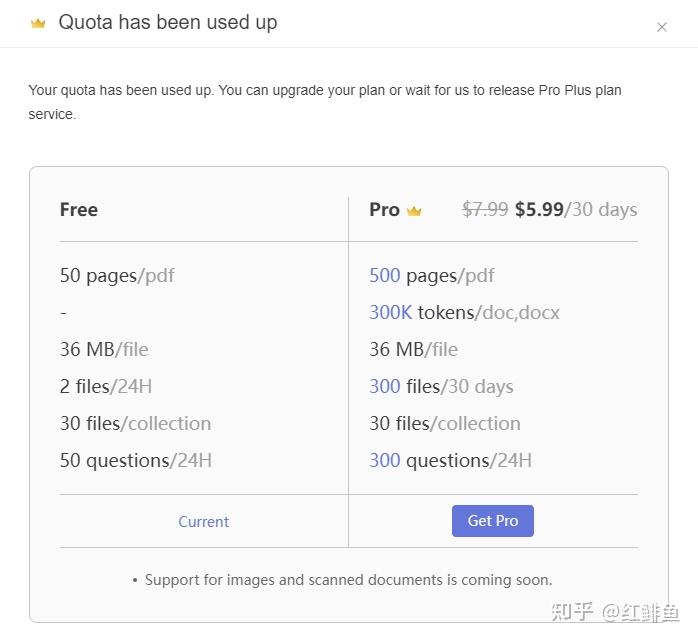
Task: Click the images and scanned documents note
Action: tap(343, 580)
